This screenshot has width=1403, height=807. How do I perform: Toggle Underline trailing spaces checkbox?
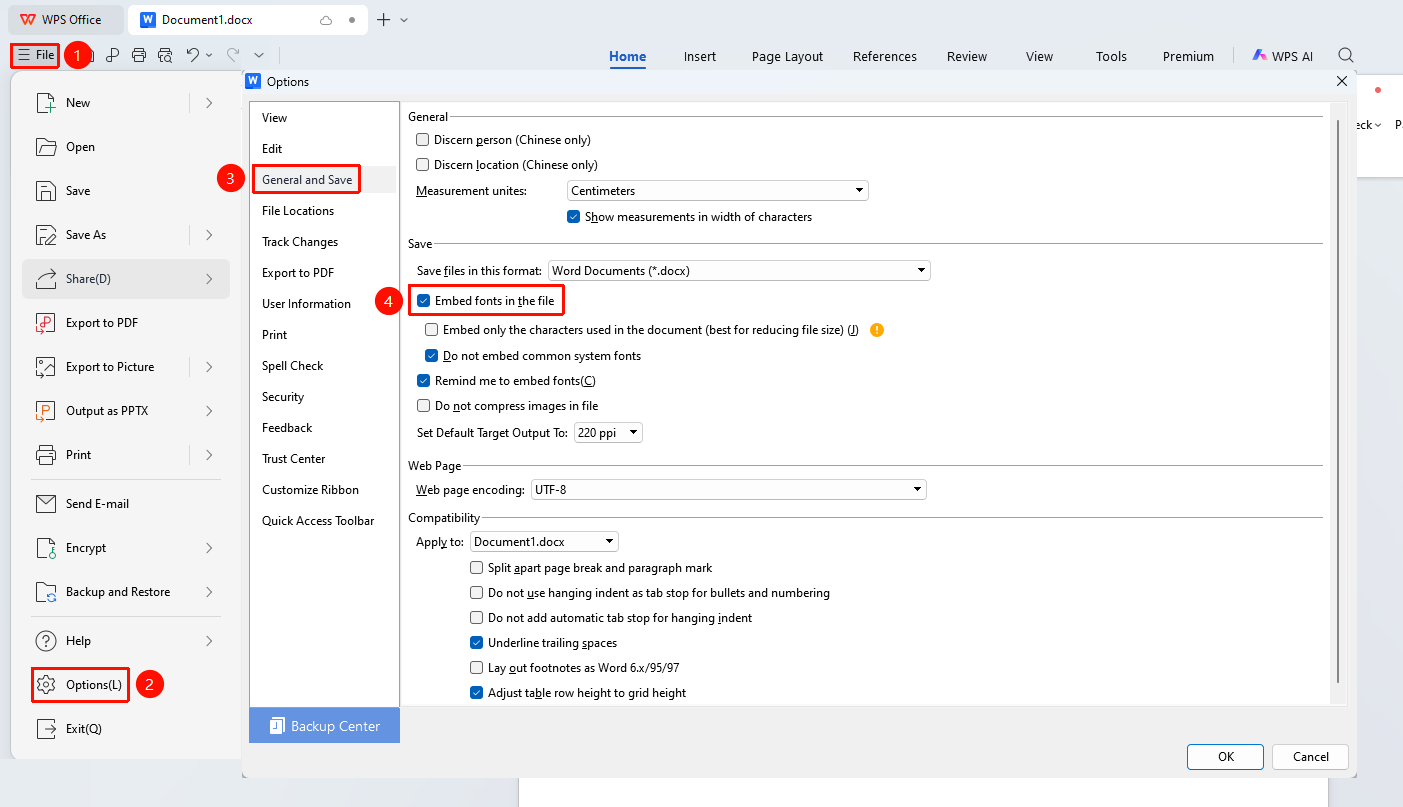click(477, 643)
